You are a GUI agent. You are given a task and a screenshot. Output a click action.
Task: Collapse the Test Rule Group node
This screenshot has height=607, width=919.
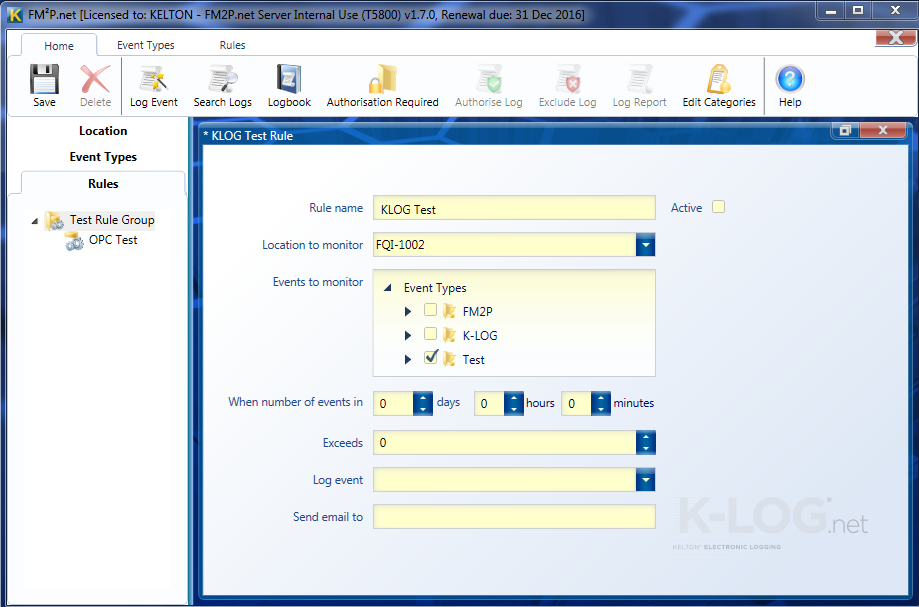coord(35,221)
